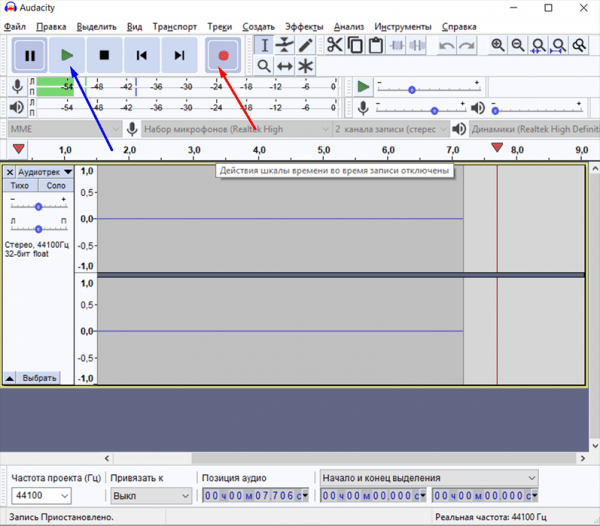
Task: Click the Pause button
Action: [x=29, y=55]
